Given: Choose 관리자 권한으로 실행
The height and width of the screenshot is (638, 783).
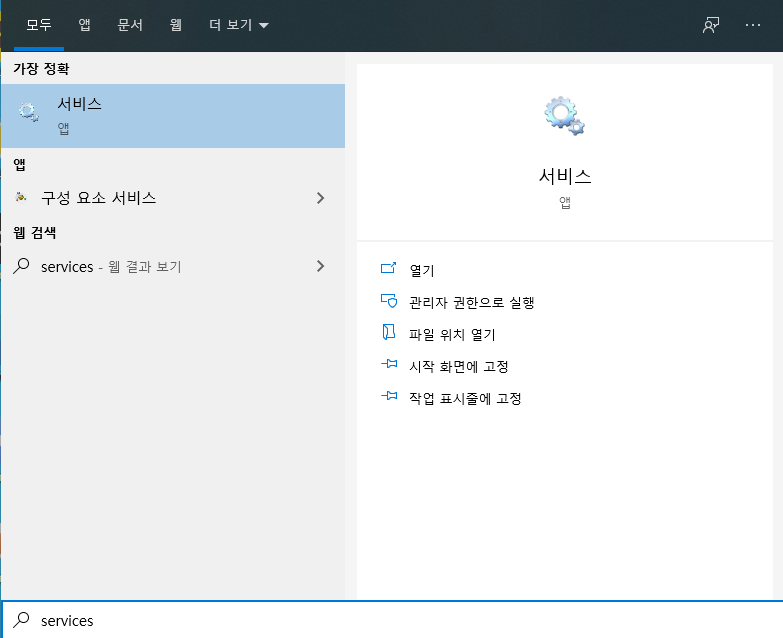Looking at the screenshot, I should (x=472, y=303).
